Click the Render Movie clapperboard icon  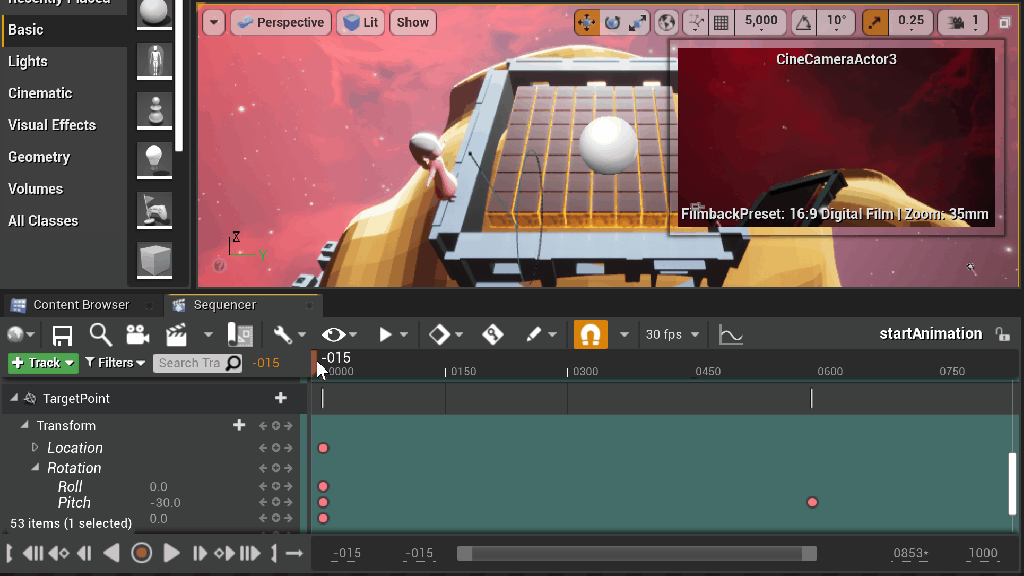[177, 335]
